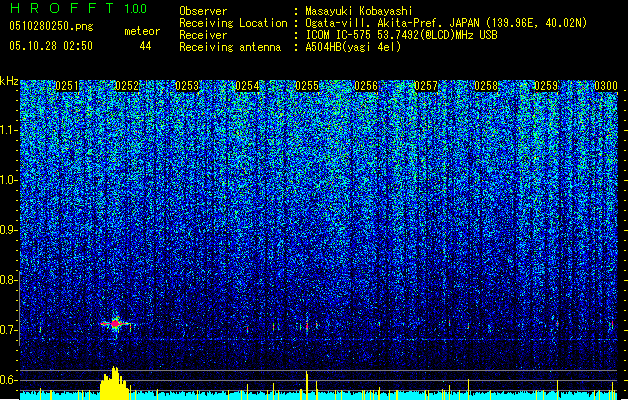Click the 0258 time marker
629x400 pixels.
[486, 86]
